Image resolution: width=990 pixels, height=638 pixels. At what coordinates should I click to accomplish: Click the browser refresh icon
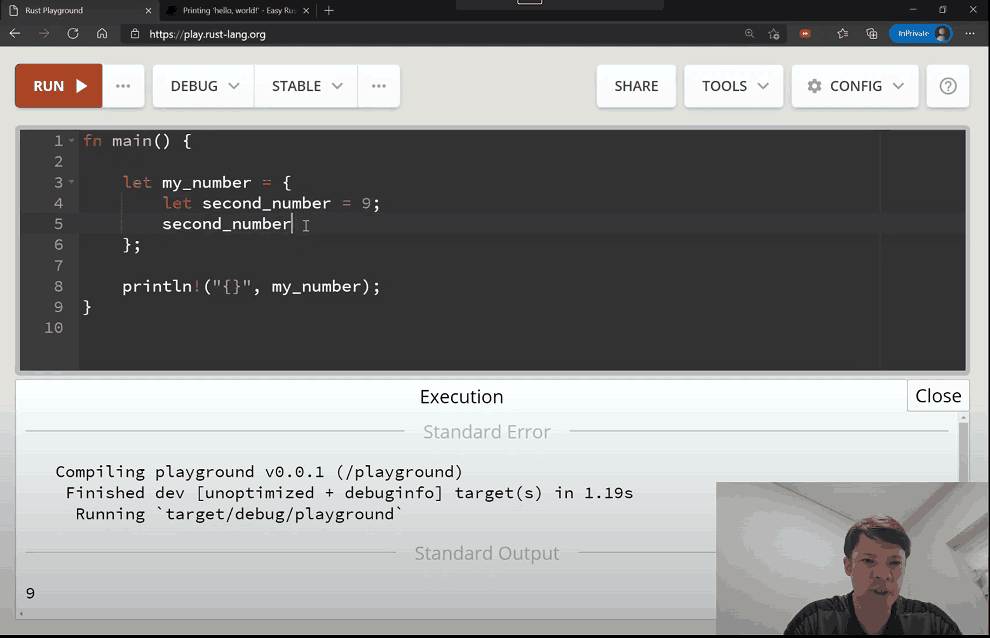[73, 33]
